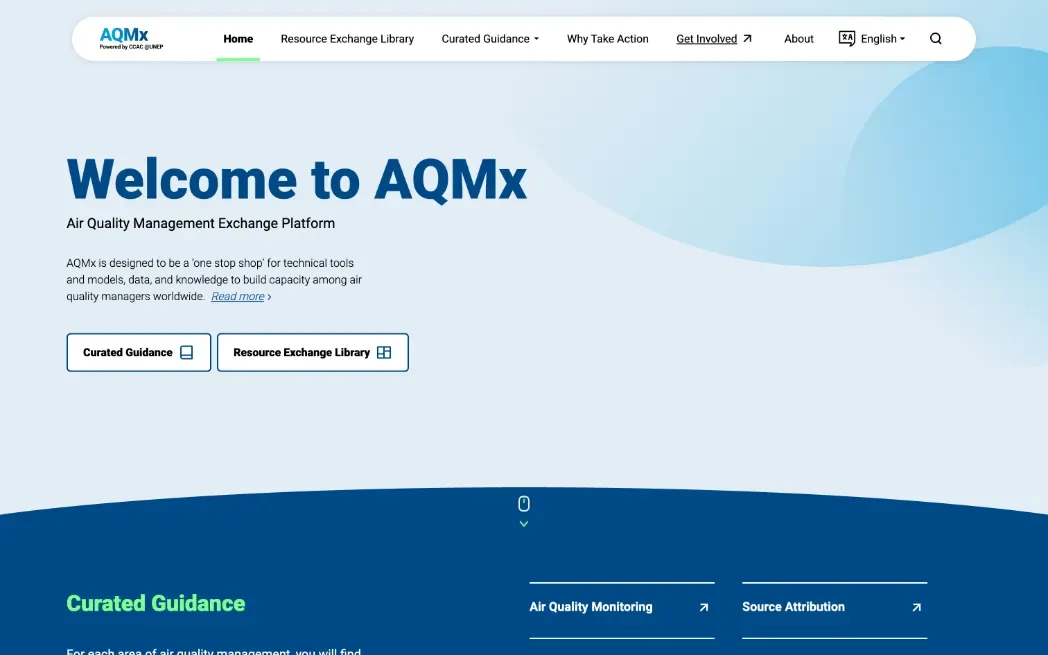Follow the Read more link
The width and height of the screenshot is (1048, 655).
(x=238, y=297)
